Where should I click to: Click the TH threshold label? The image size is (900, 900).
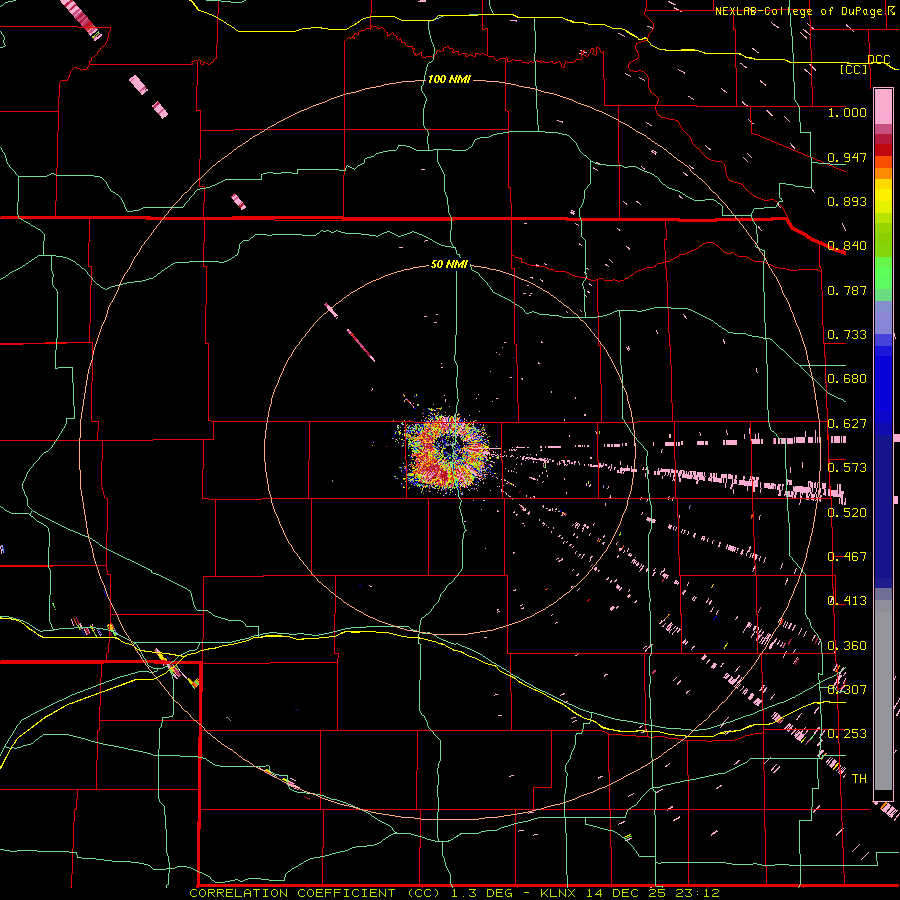(x=859, y=779)
